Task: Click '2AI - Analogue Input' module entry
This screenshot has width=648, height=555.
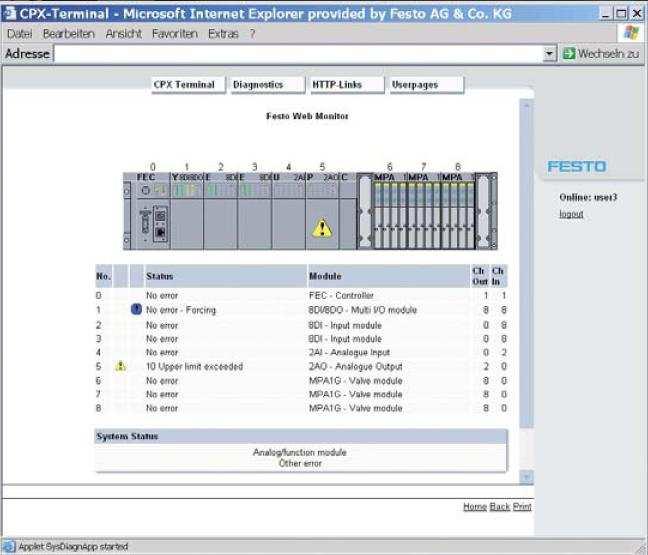Action: click(x=349, y=353)
